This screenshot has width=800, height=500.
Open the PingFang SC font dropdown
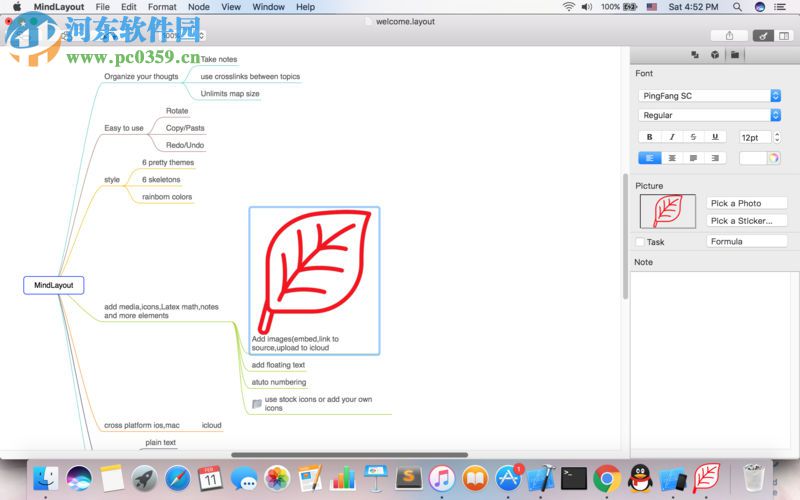709,95
